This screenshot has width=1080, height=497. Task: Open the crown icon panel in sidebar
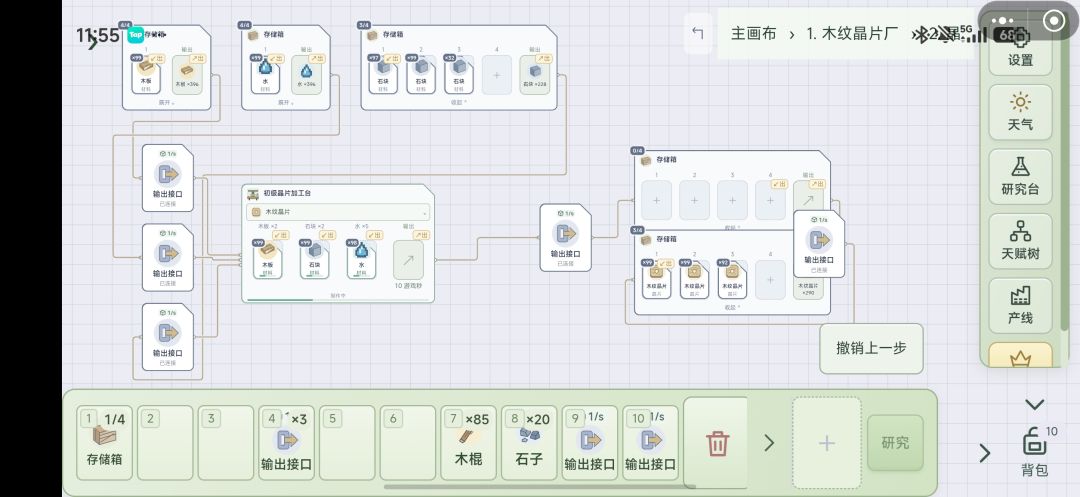[x=1020, y=356]
